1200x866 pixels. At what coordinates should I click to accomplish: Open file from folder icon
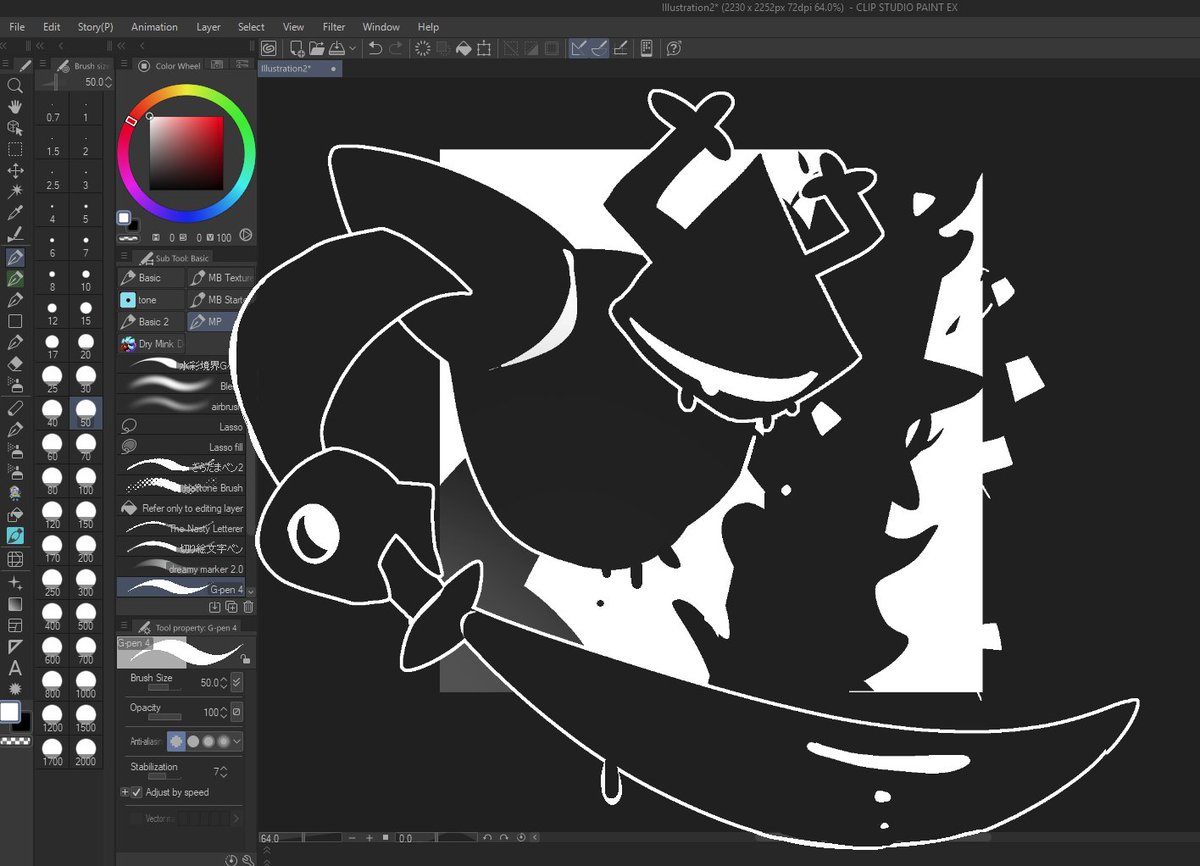click(x=317, y=48)
